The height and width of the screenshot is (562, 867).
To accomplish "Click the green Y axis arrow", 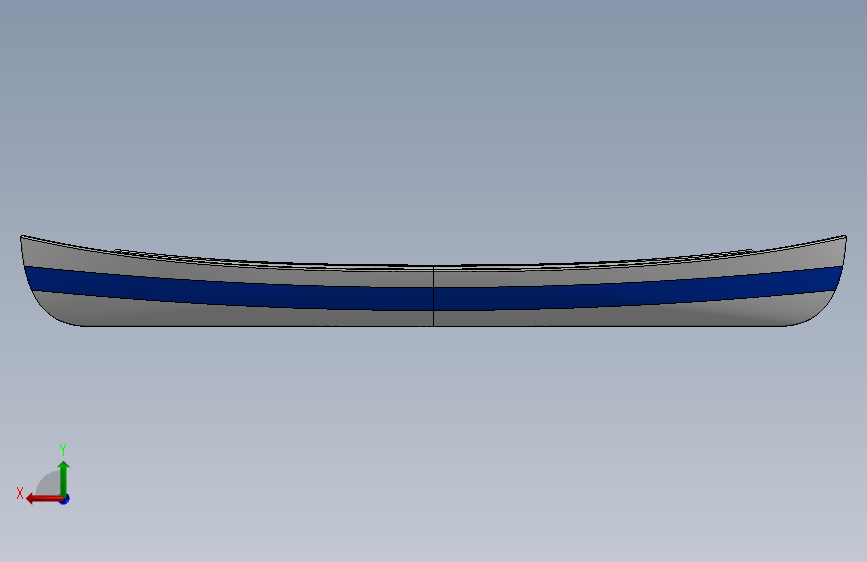I will click(x=64, y=478).
